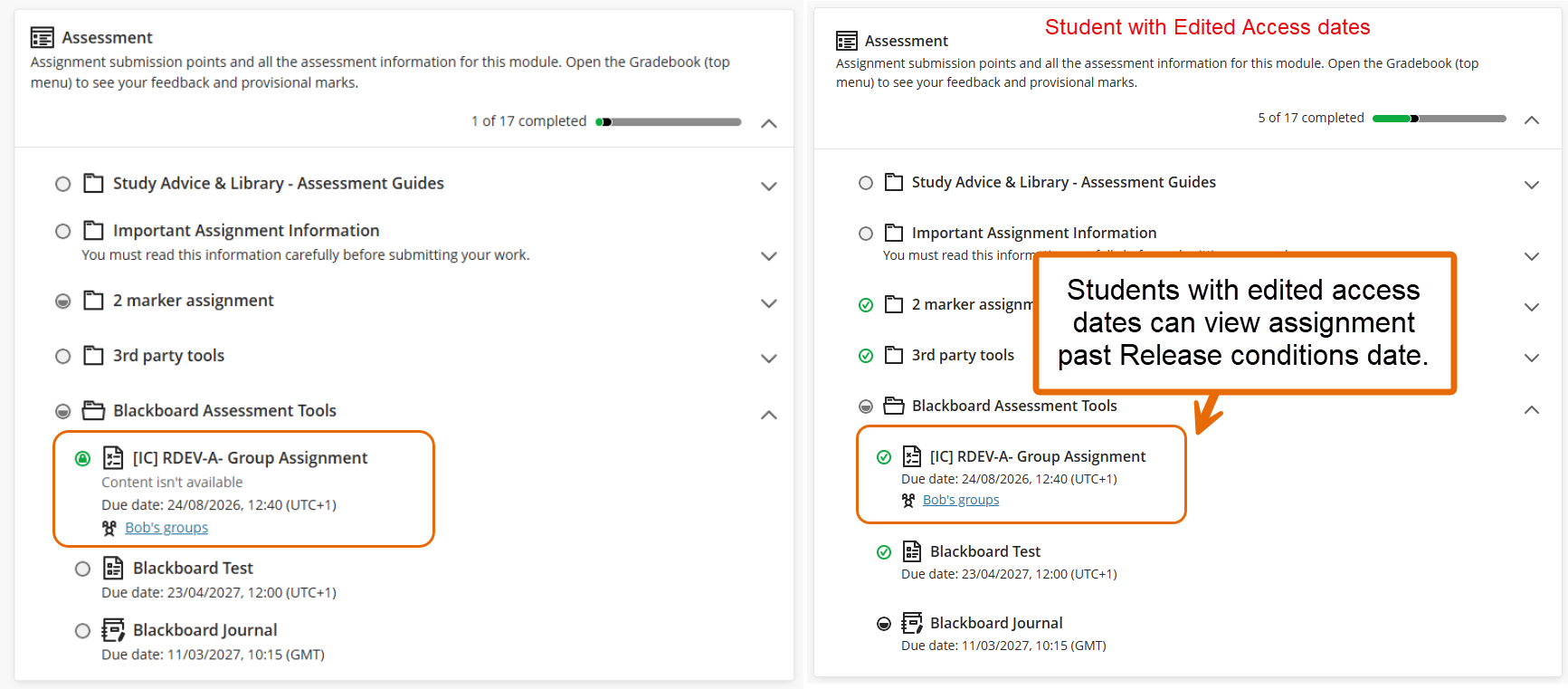
Task: Toggle half-filled status circle of Blackboard Journal, right panel
Action: [x=884, y=624]
